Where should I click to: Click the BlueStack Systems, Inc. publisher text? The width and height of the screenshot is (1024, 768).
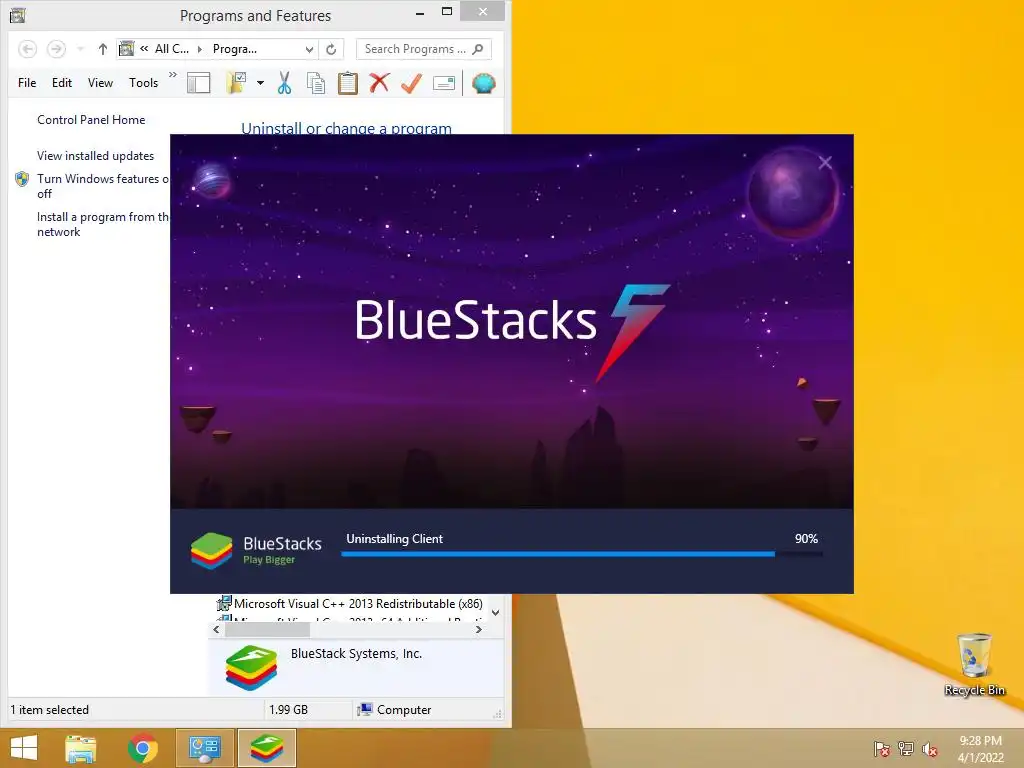(x=357, y=654)
